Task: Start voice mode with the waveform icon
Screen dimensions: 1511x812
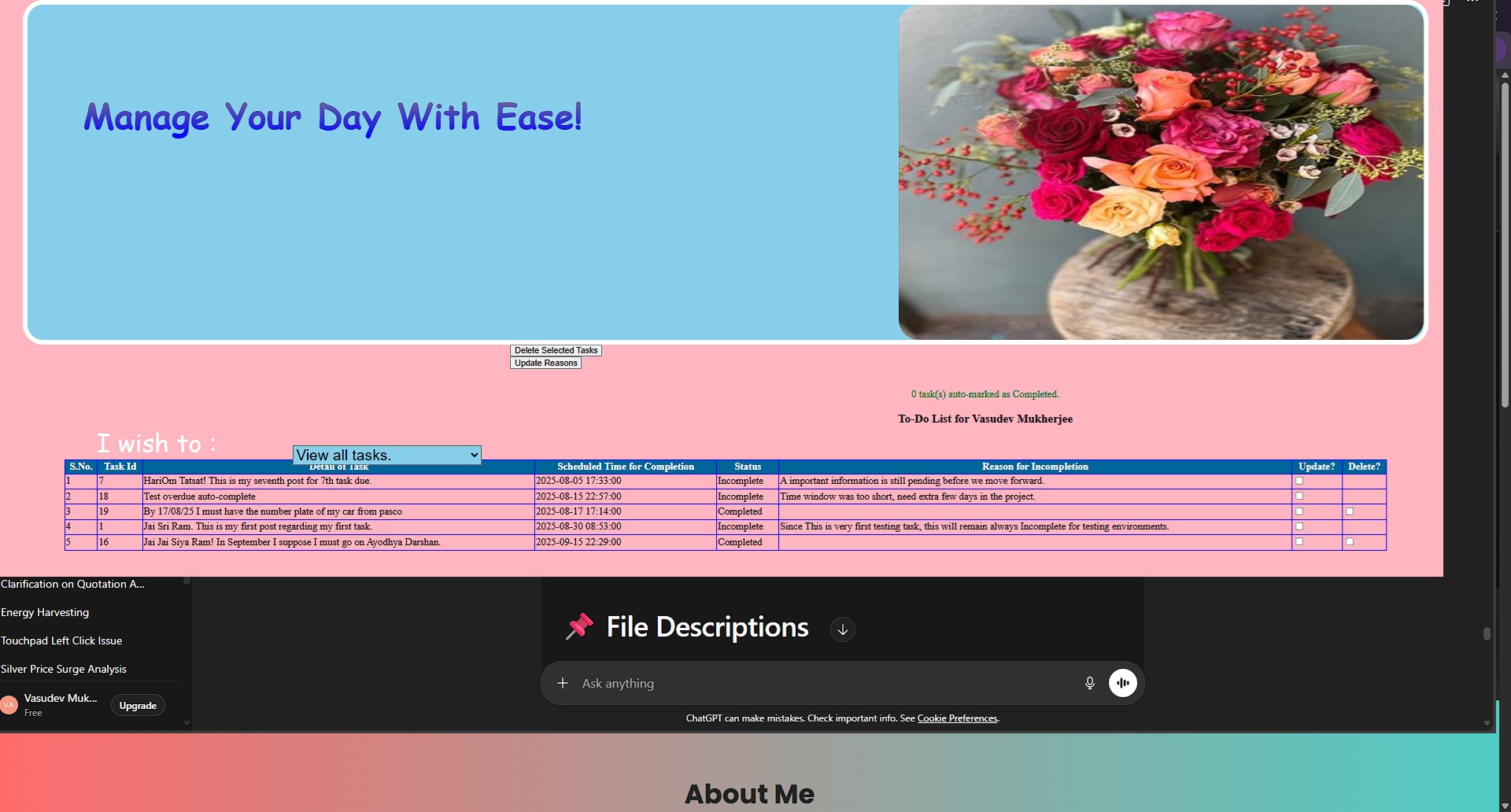Action: (1123, 683)
